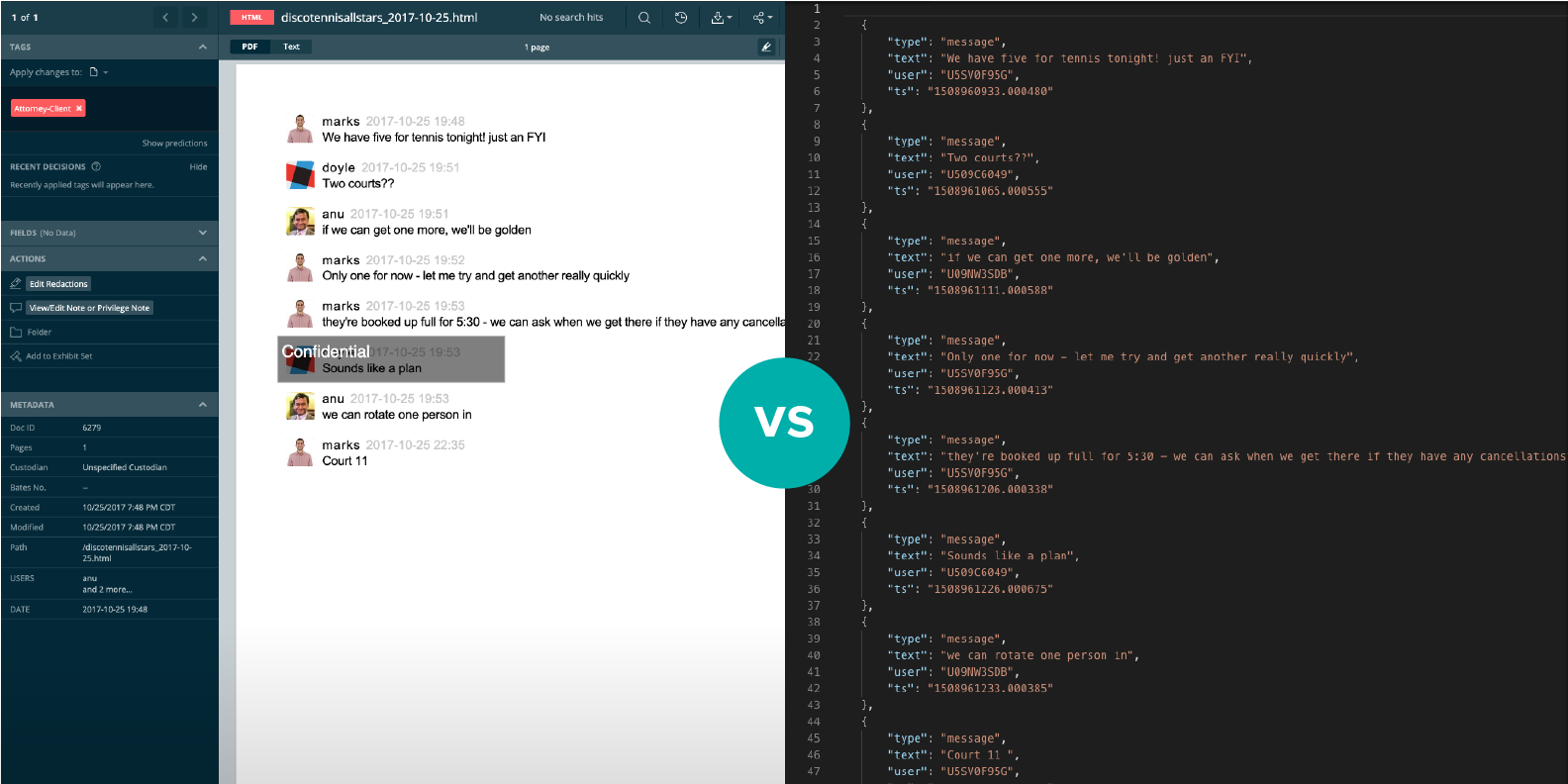Open the Apply changes to dropdown
The image size is (1568, 784).
(99, 72)
